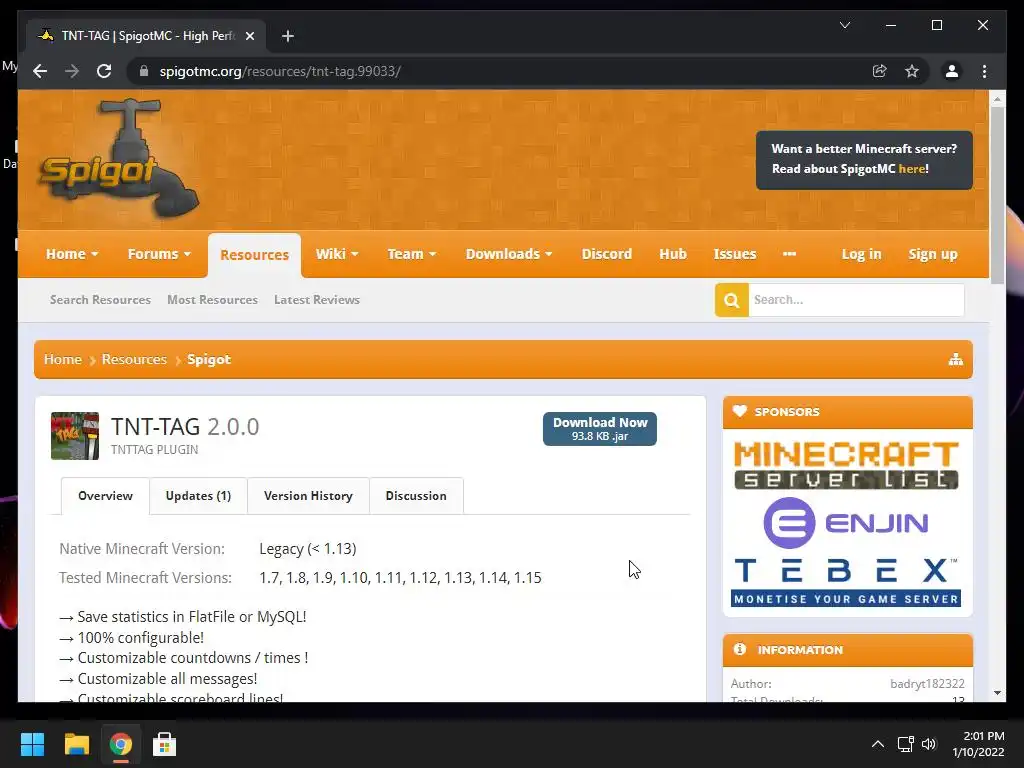Screen dimensions: 1024x768
Task: Open the Minecraft Server List sponsor logo
Action: coord(846,464)
